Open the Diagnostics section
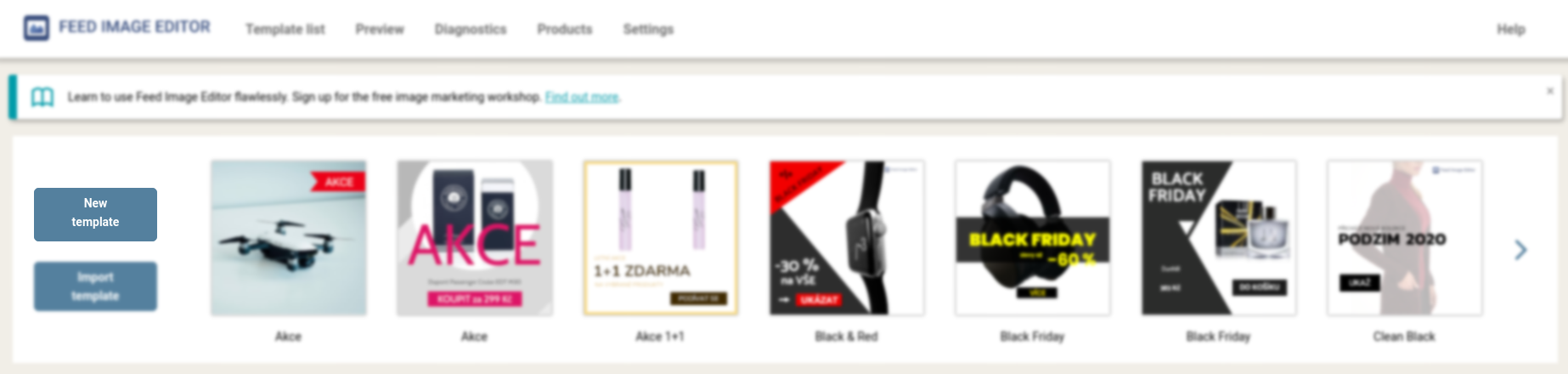 click(x=471, y=29)
